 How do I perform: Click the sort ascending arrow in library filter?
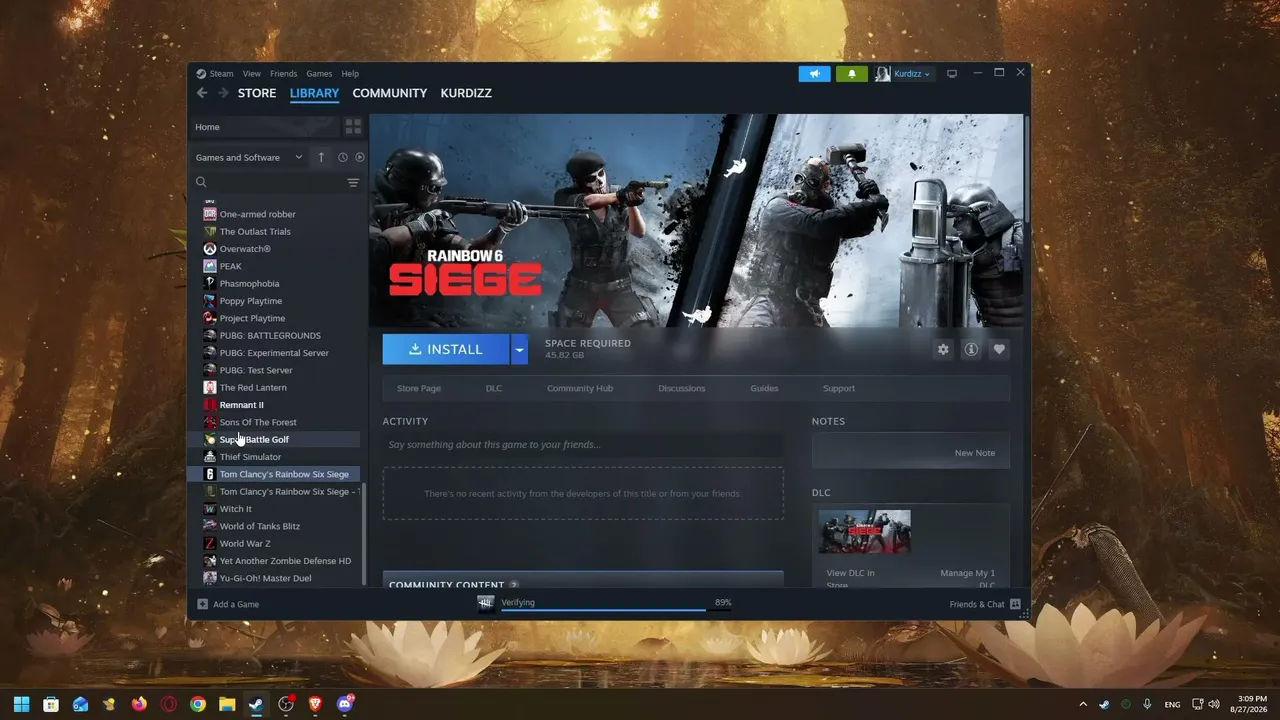[321, 157]
